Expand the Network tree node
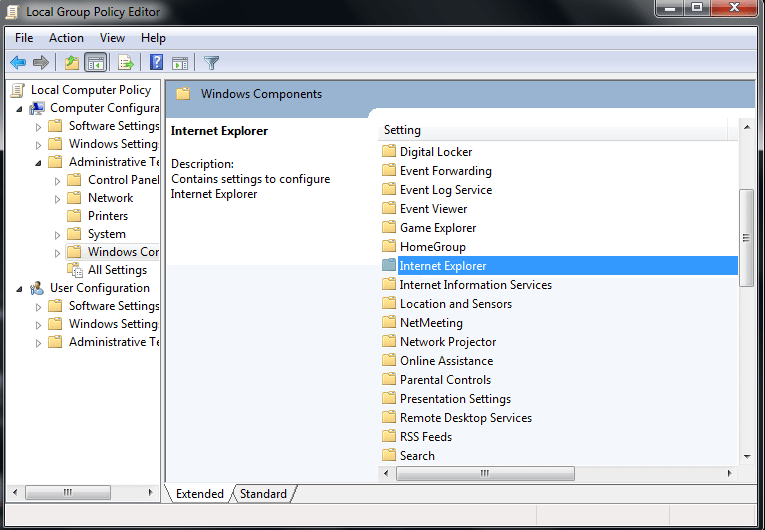765x530 pixels. pyautogui.click(x=57, y=199)
